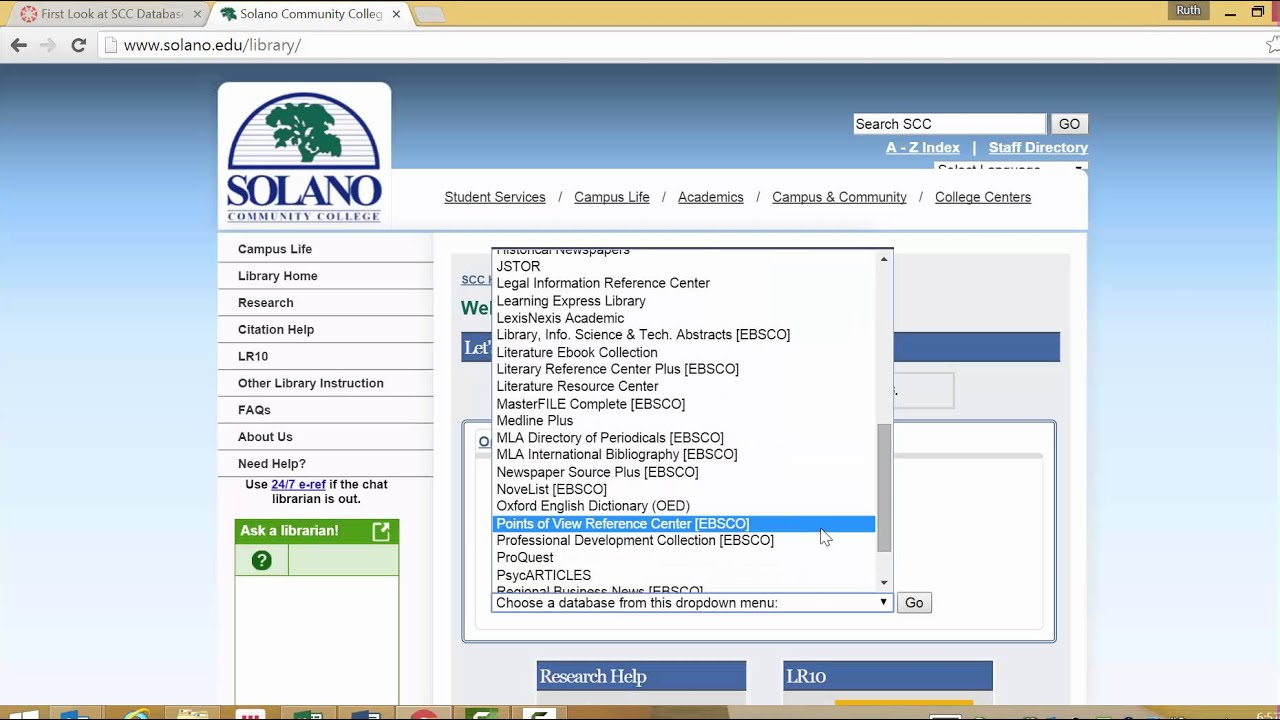Image resolution: width=1280 pixels, height=720 pixels.
Task: Select MasterFILE Complete [EBSCO] option
Action: (684, 404)
